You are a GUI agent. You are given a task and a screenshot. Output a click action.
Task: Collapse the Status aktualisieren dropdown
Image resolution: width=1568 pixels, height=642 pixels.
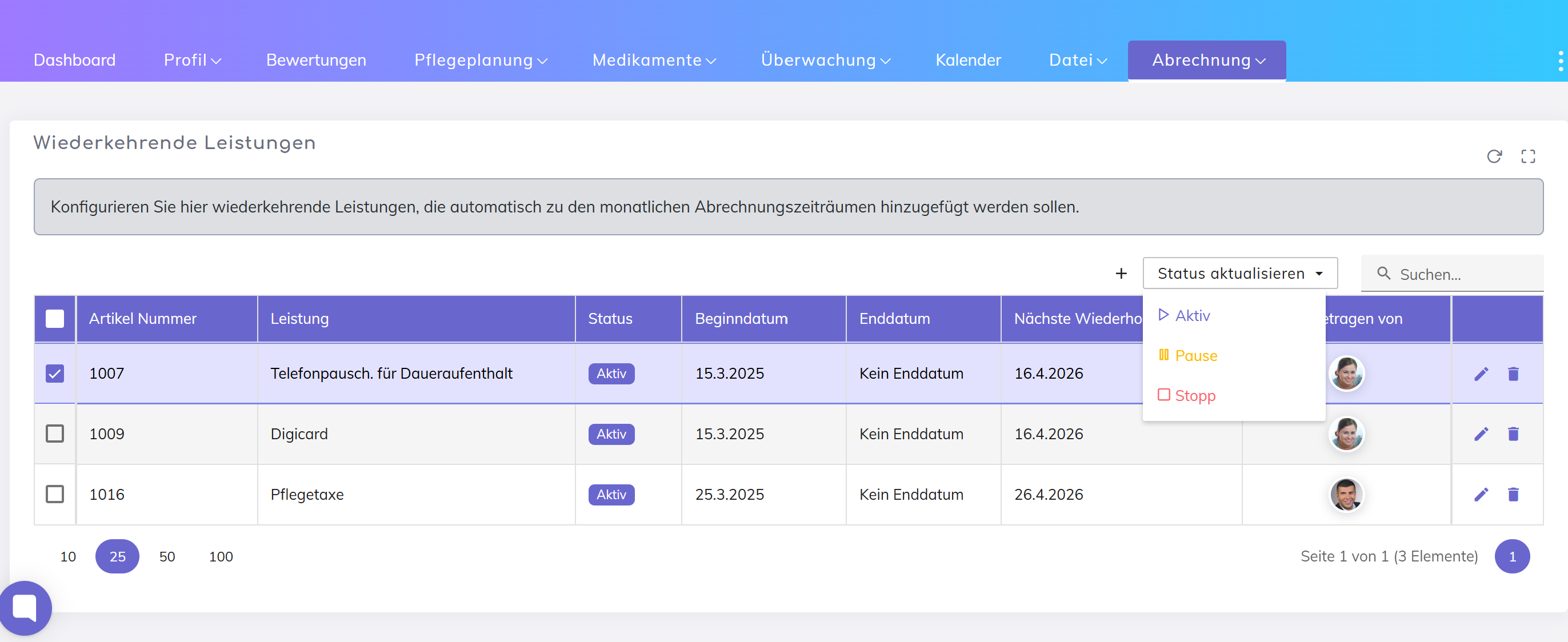point(1239,274)
